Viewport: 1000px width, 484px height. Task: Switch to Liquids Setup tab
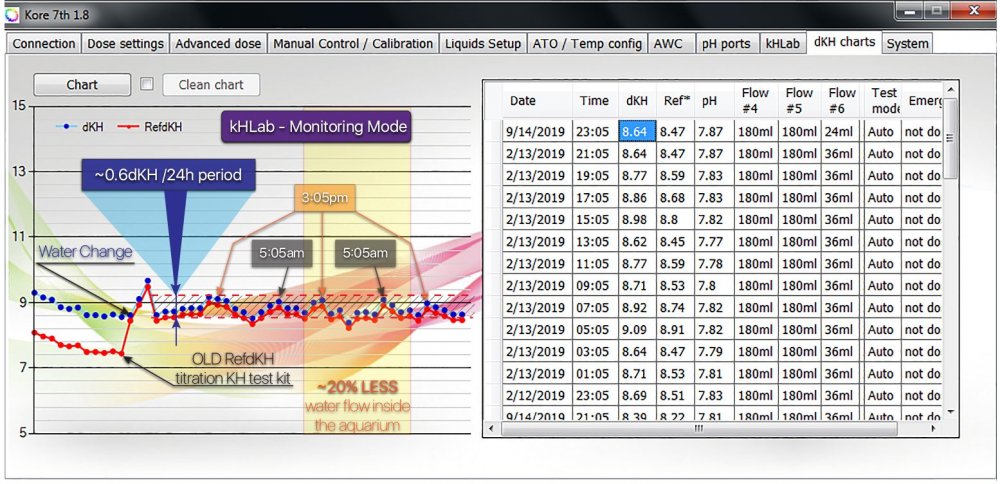[x=483, y=44]
